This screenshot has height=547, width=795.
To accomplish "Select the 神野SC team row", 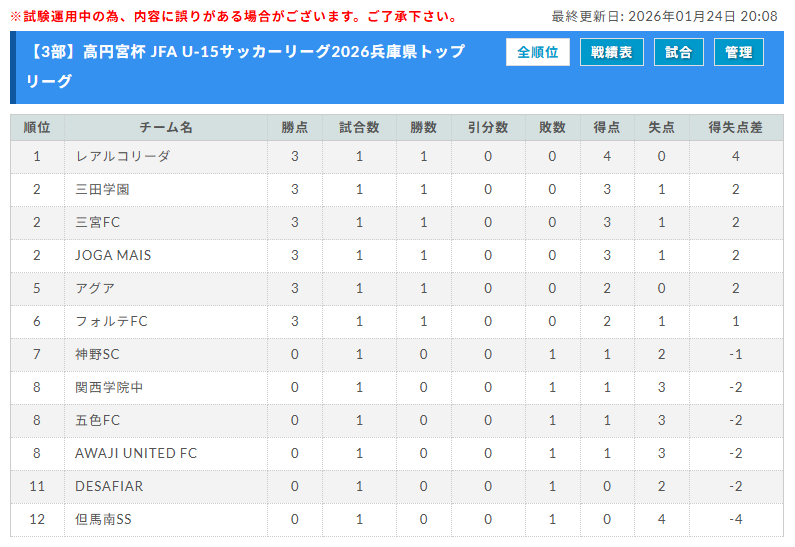I will 97,354.
